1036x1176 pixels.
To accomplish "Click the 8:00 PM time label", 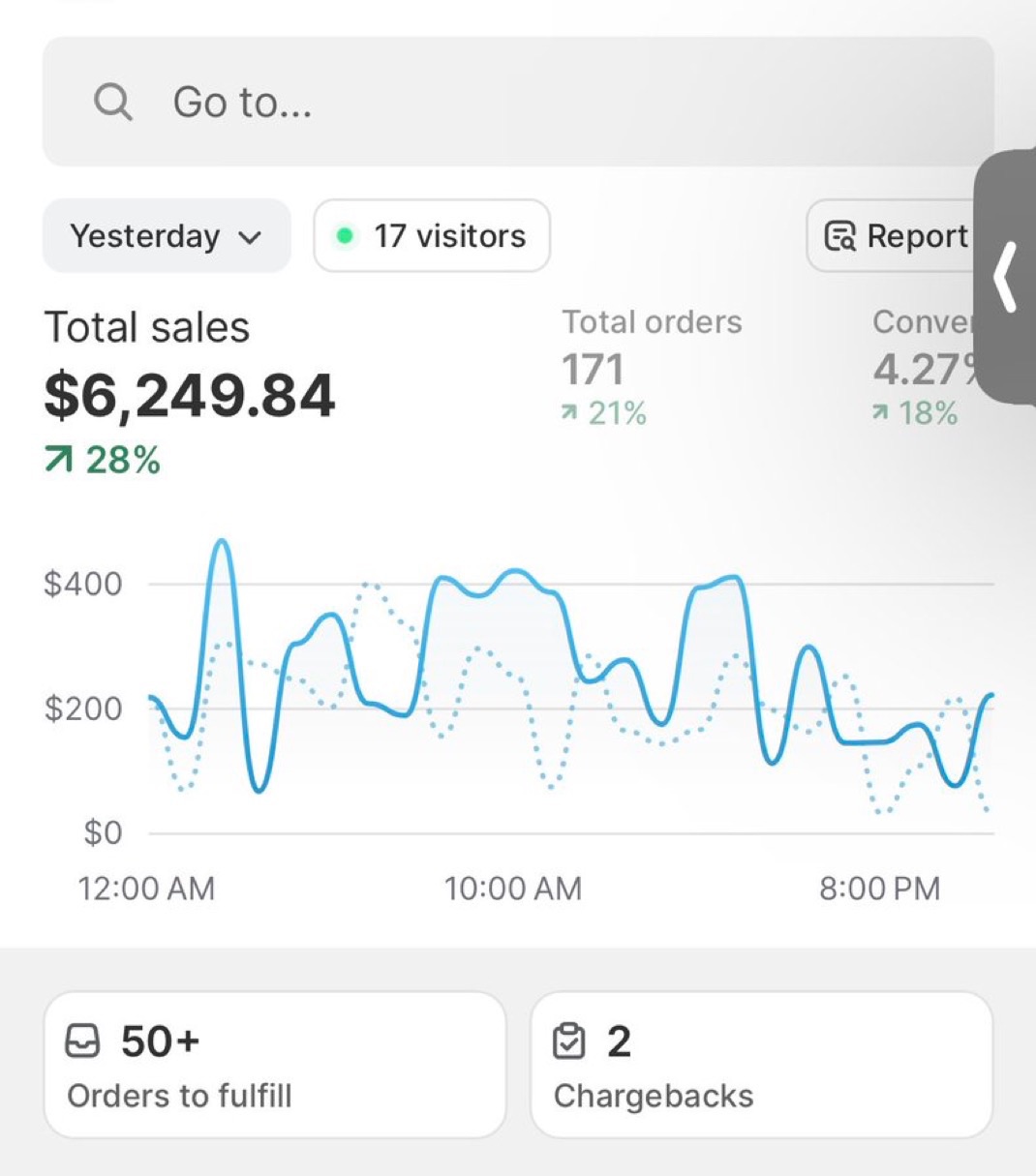I will (880, 889).
